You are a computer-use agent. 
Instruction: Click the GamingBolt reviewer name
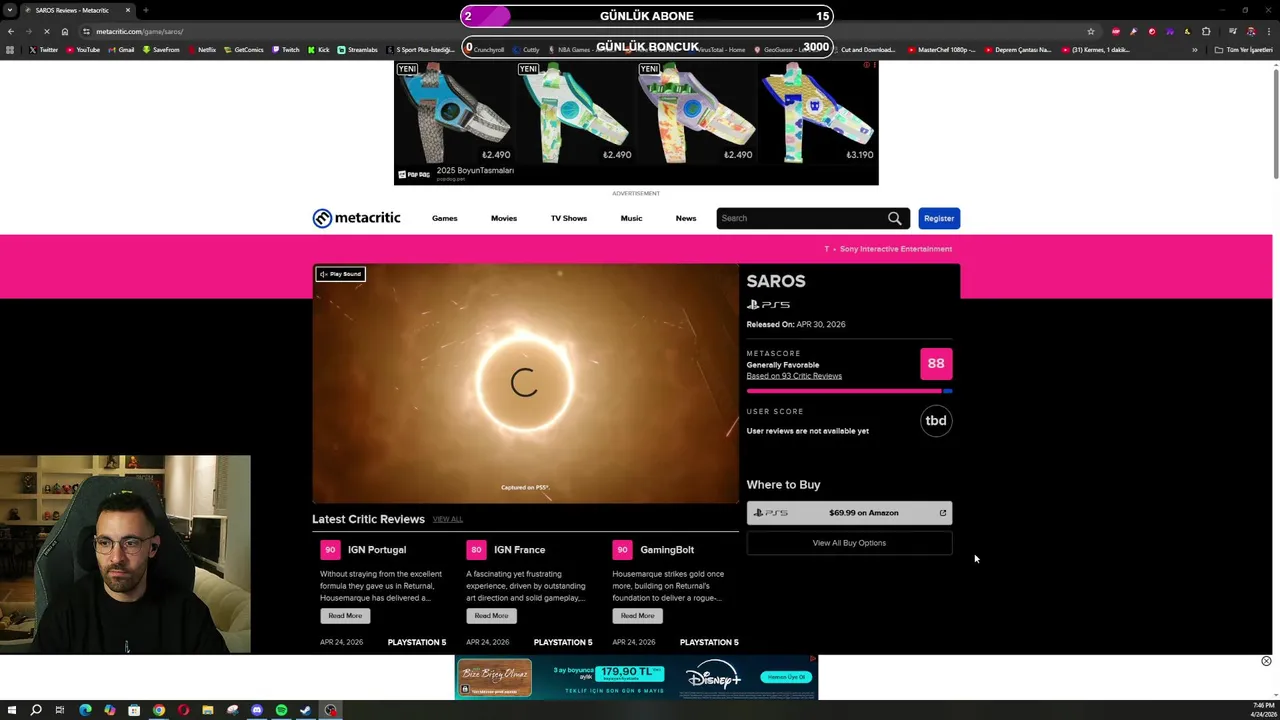pyautogui.click(x=667, y=550)
